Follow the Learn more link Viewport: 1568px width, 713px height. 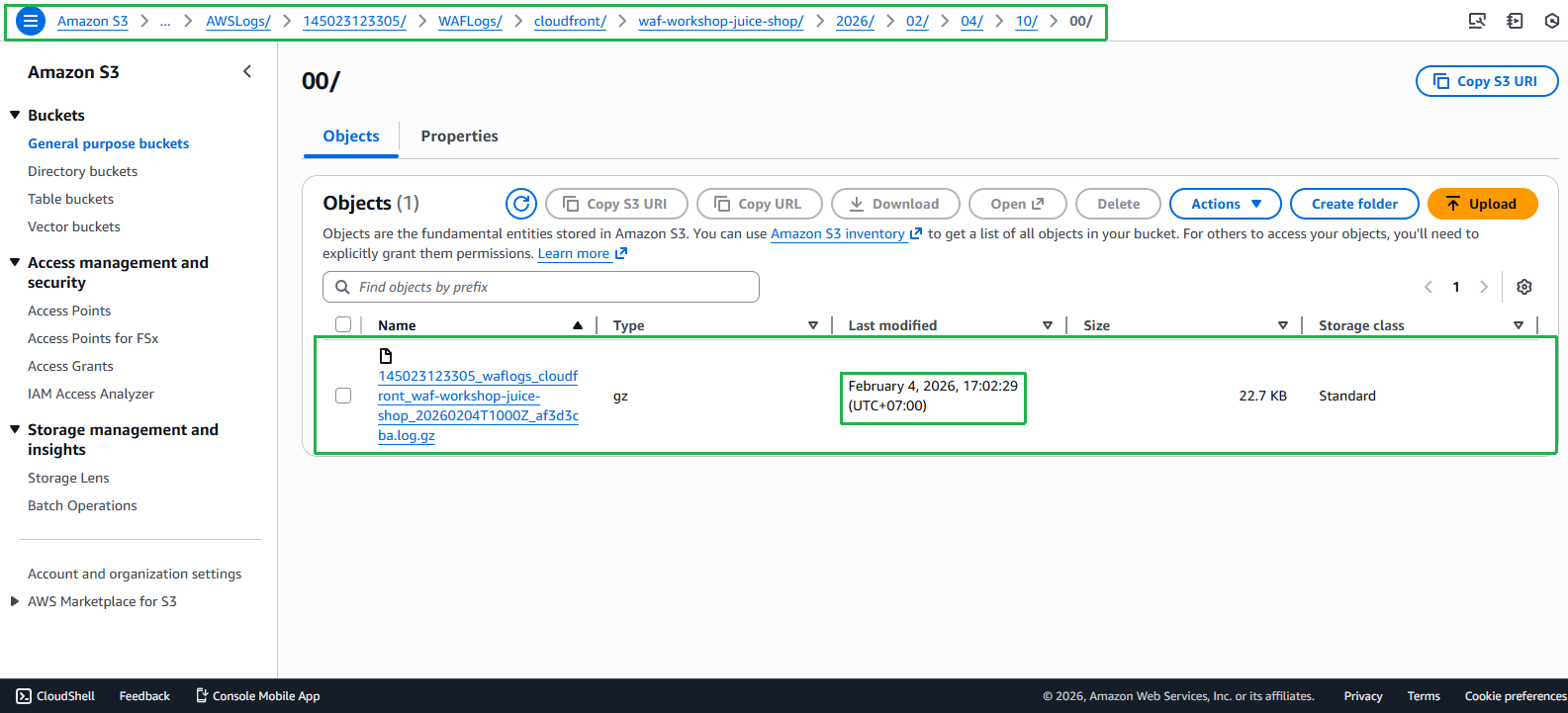582,253
